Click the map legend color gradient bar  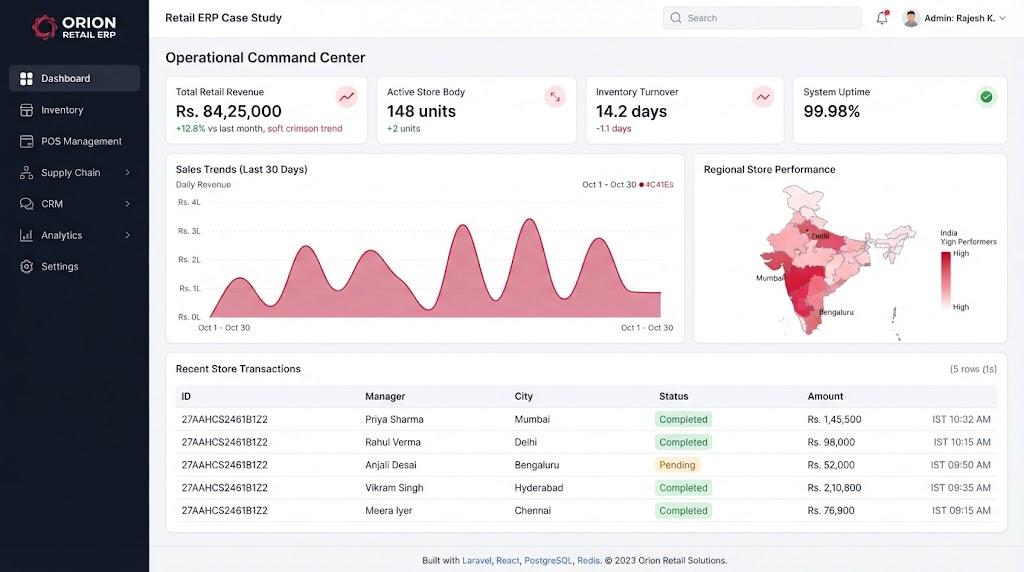946,279
